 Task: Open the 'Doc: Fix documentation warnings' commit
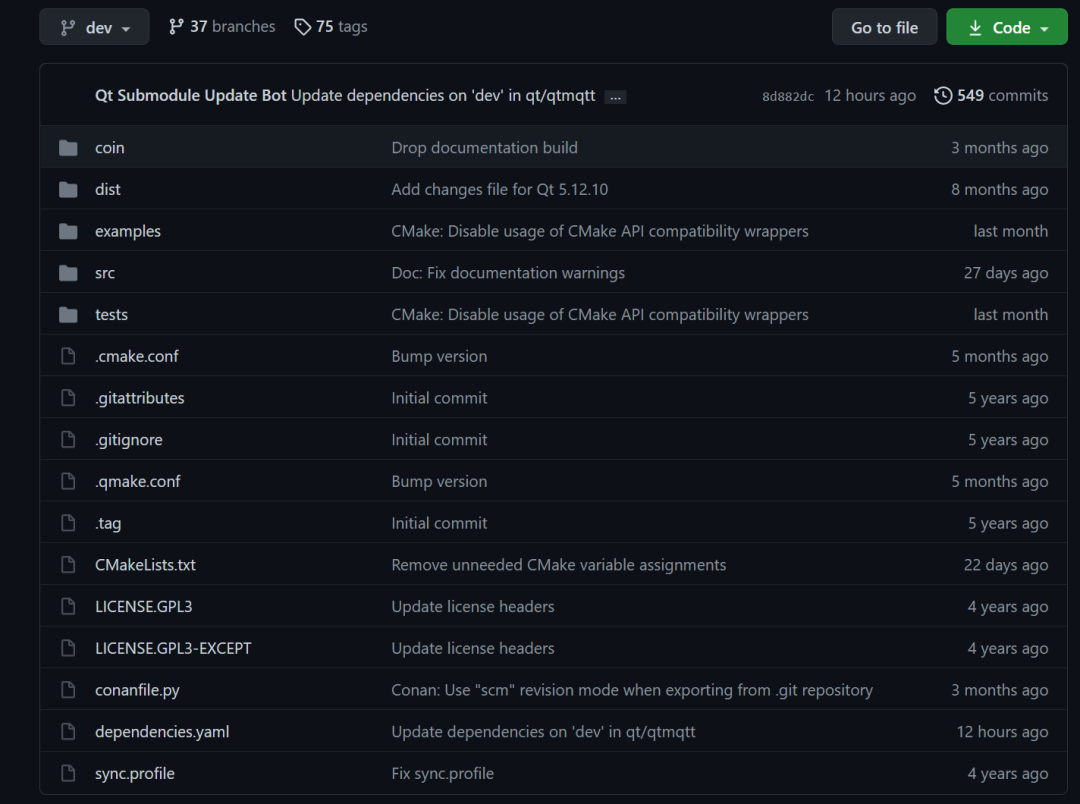coord(508,273)
